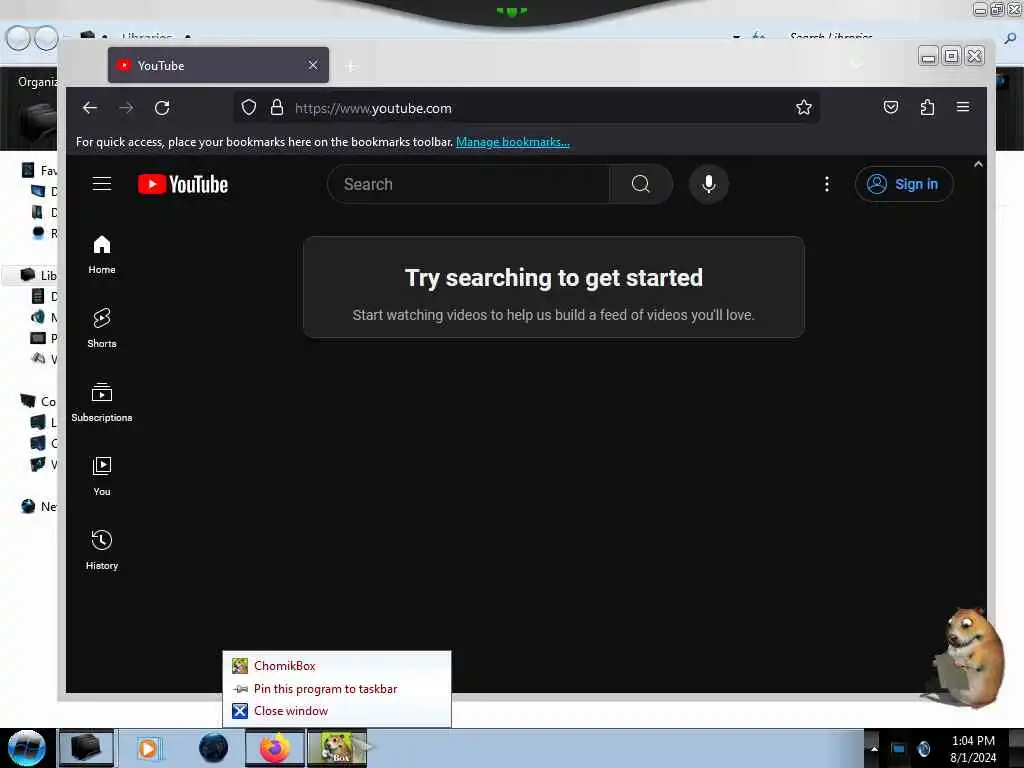Expand the list all tabs dropdown
The image size is (1024, 768).
click(856, 65)
